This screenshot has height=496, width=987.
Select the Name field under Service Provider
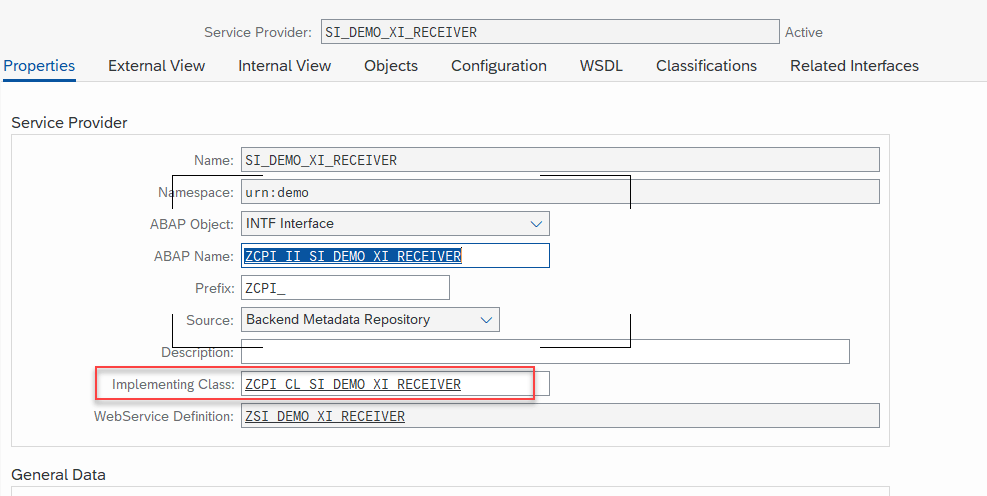(559, 160)
